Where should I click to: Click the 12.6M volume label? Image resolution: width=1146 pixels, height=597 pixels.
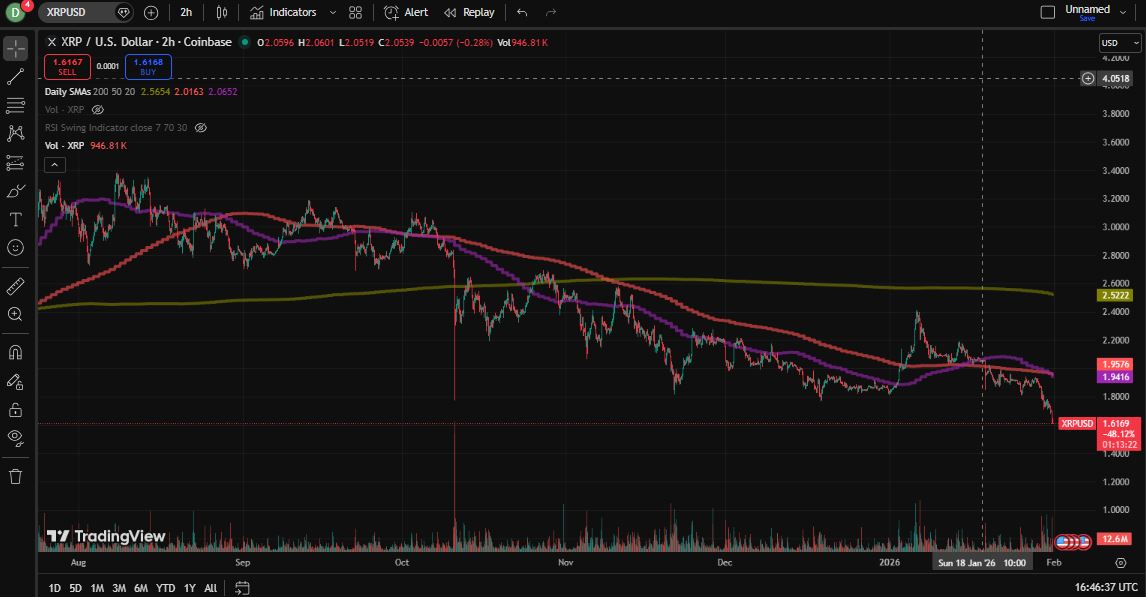click(1115, 539)
